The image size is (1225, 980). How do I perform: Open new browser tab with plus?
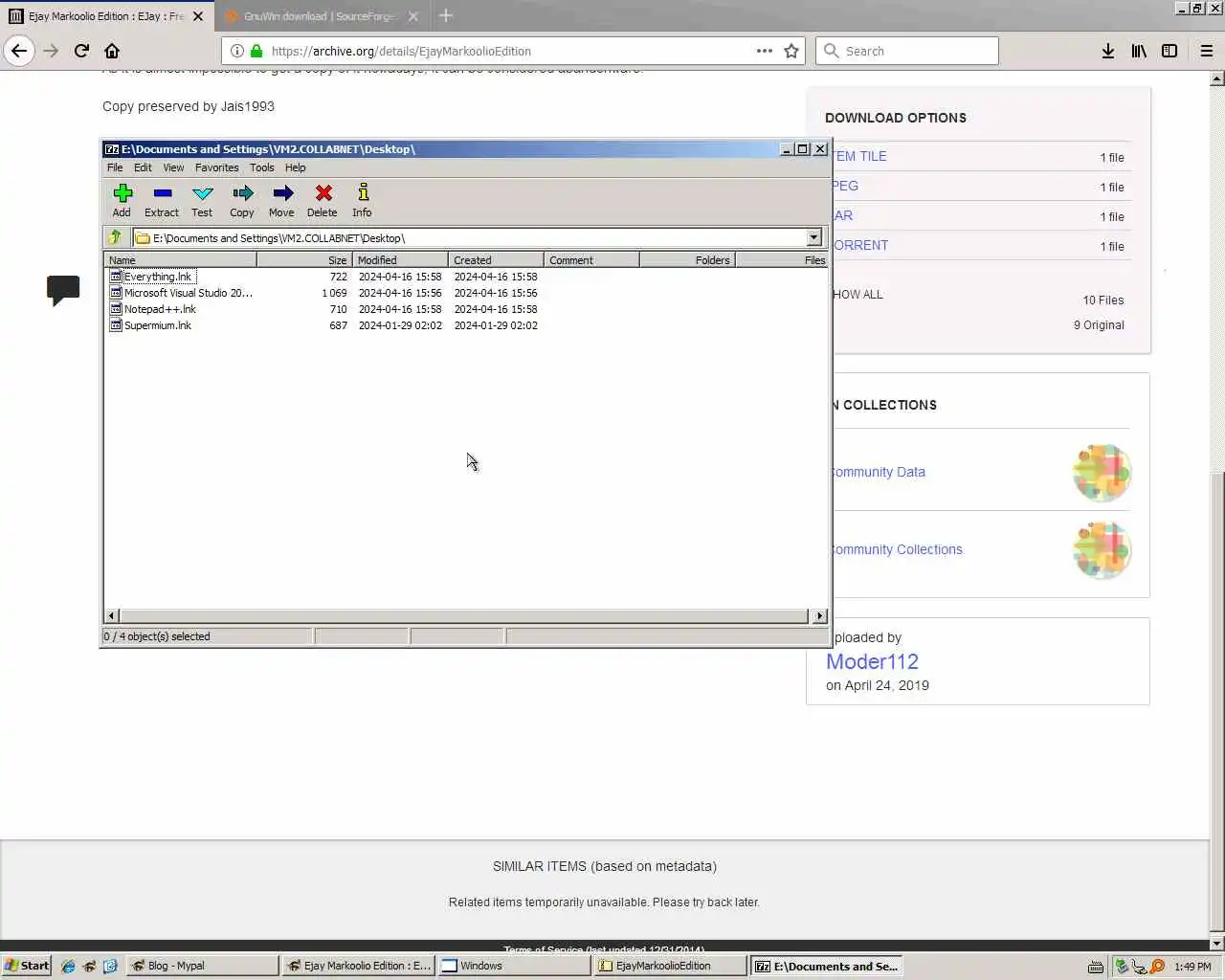click(445, 16)
